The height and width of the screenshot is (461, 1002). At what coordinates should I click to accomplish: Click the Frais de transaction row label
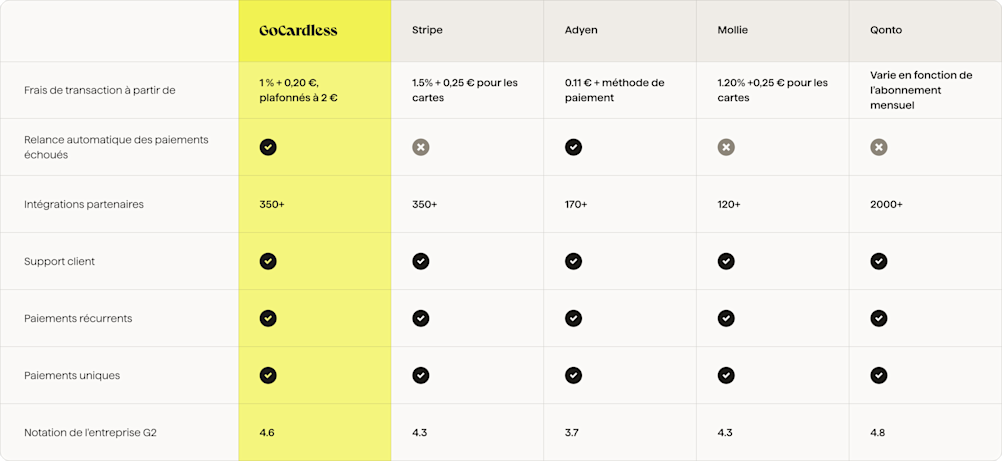click(100, 90)
